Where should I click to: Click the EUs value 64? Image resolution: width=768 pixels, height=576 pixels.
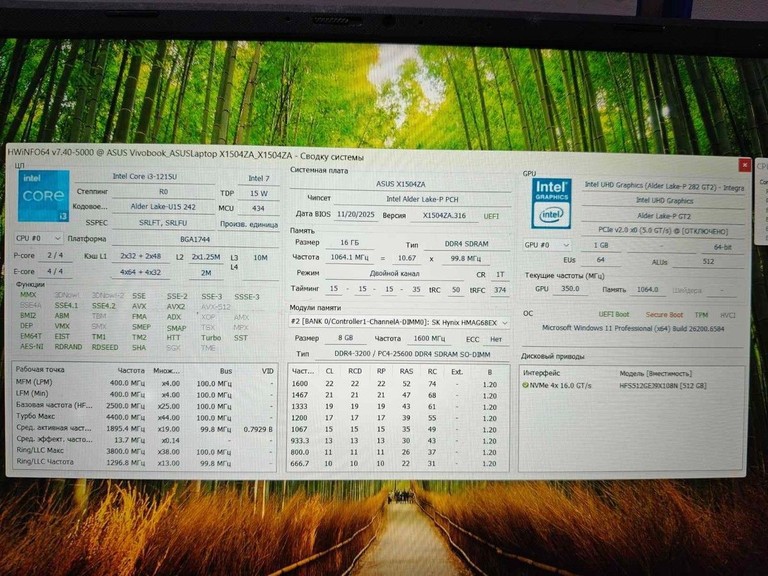tap(600, 260)
